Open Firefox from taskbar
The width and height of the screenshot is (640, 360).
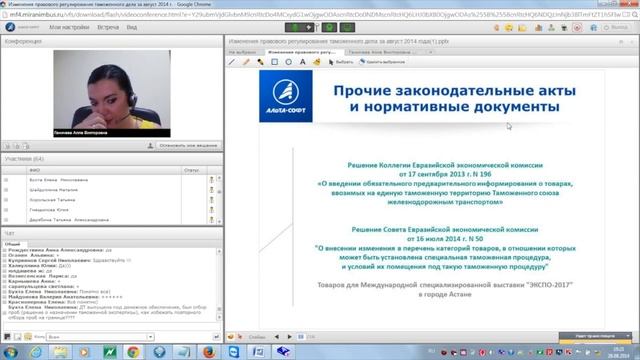[x=209, y=352]
